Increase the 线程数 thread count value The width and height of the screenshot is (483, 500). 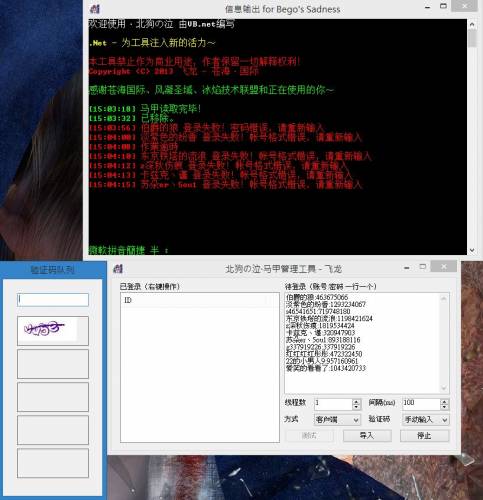(x=356, y=402)
